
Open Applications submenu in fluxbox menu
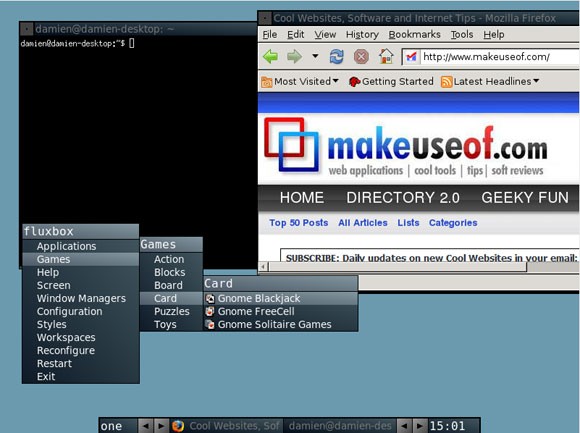tap(80, 246)
